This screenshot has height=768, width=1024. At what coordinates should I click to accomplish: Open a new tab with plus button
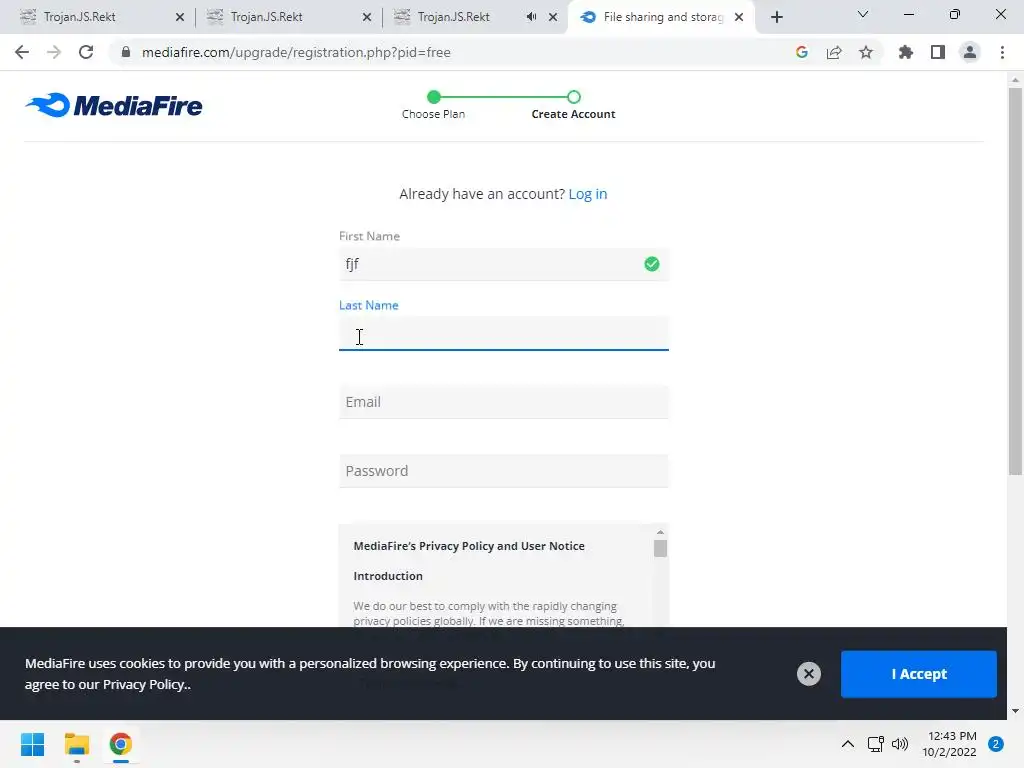776,18
